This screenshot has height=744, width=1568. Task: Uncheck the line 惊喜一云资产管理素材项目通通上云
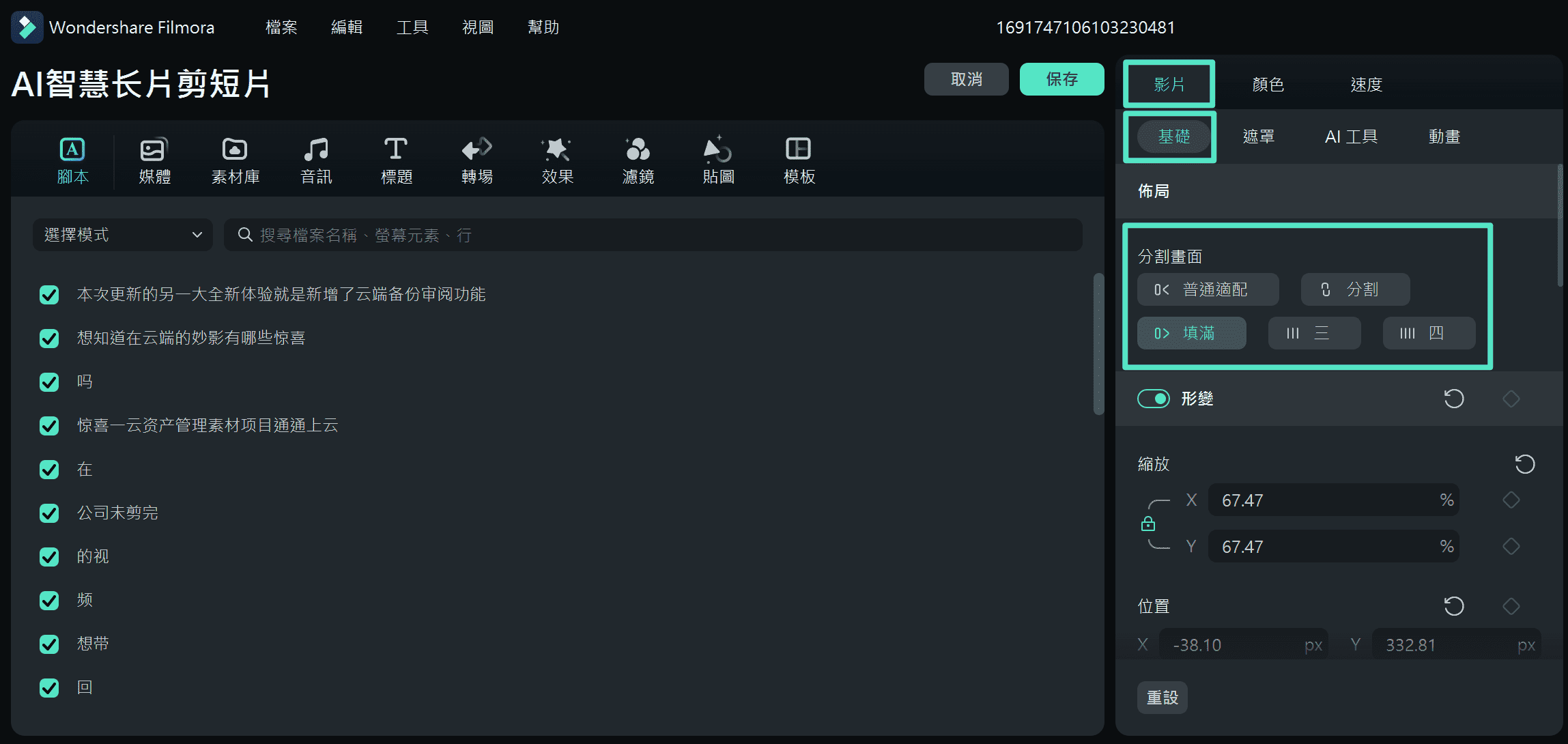click(49, 426)
